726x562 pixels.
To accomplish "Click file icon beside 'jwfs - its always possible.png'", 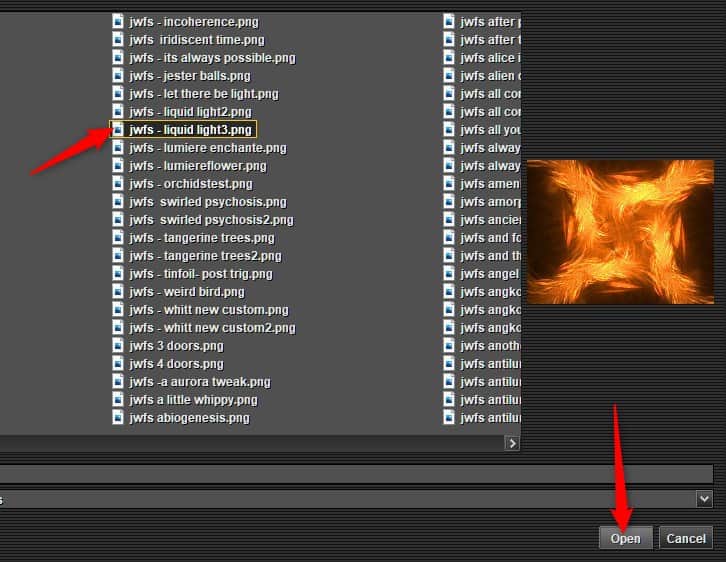I will 118,58.
